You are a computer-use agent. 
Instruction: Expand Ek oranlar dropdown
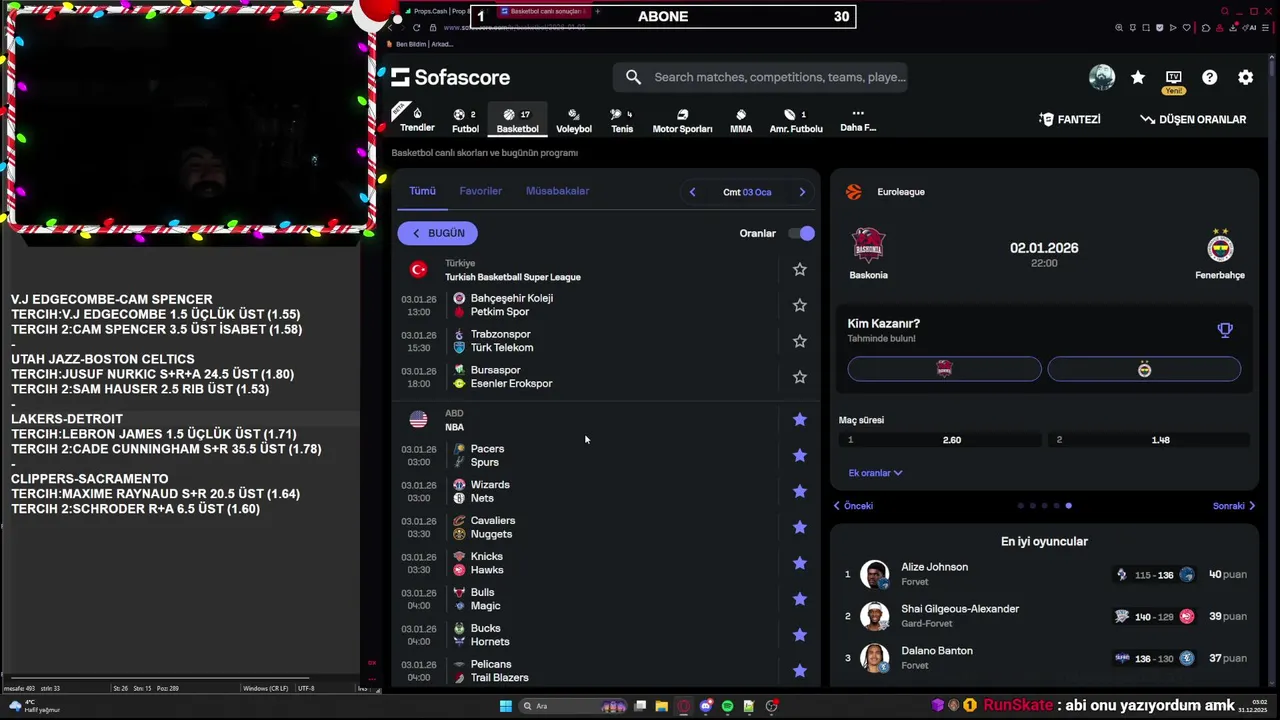(x=875, y=473)
